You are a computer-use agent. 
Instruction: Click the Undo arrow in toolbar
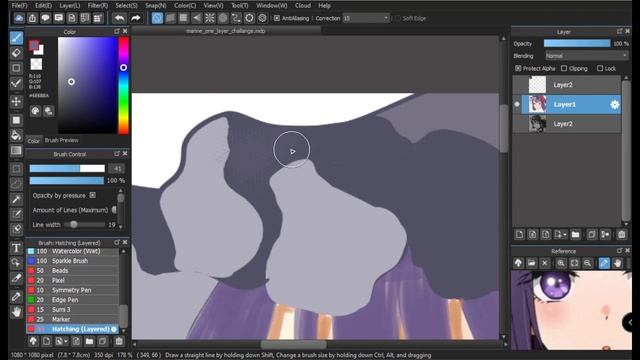[119, 18]
